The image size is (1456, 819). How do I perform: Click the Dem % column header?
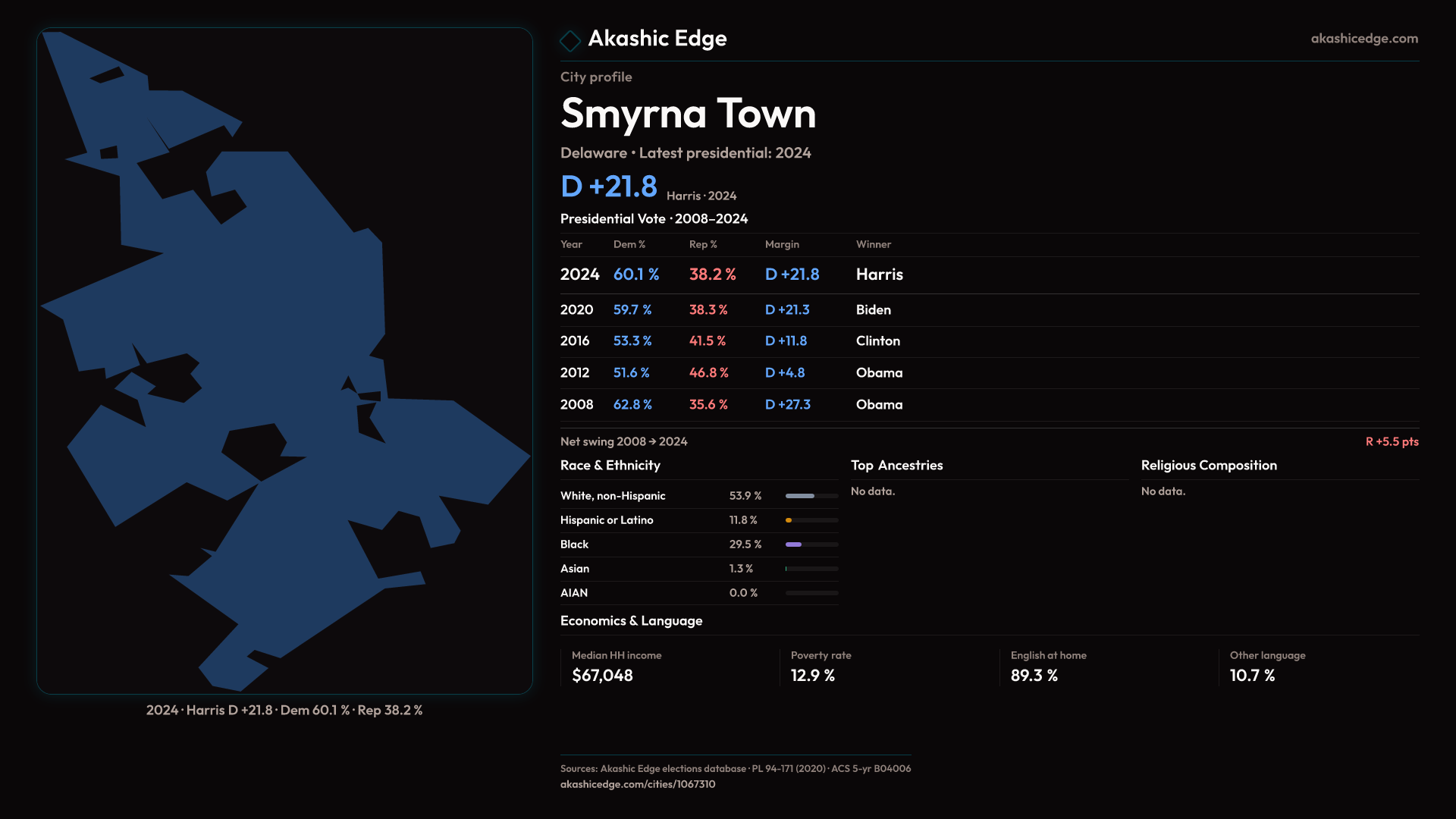(629, 244)
